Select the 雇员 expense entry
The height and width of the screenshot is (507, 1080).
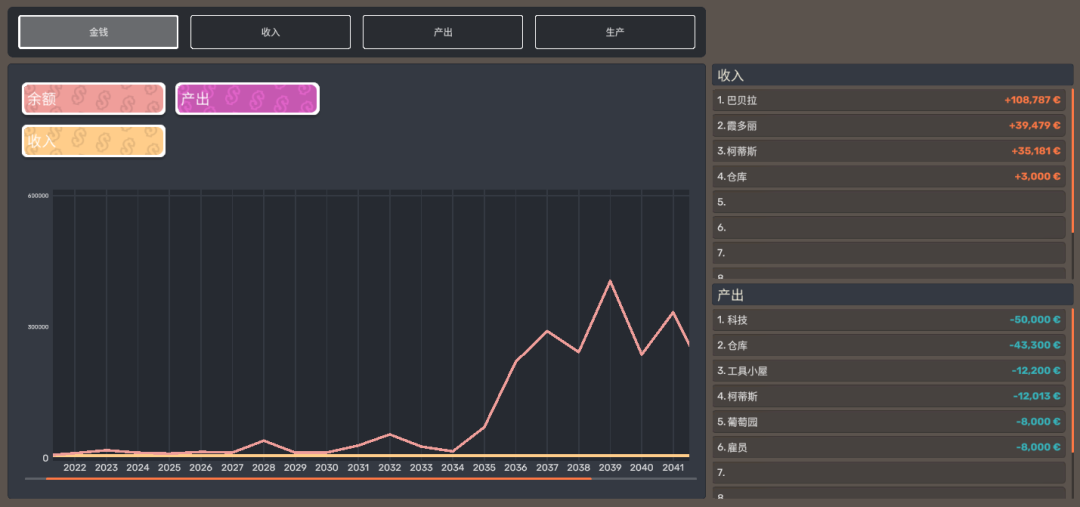(x=889, y=448)
